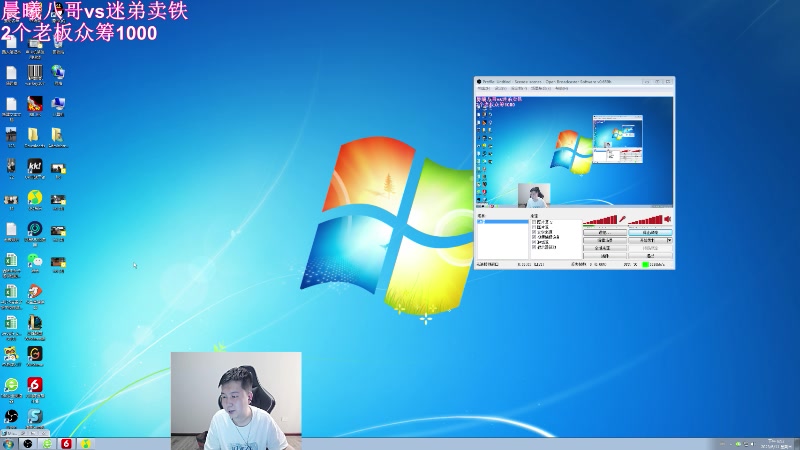This screenshot has height=450, width=800.
Task: Open the Computer monitor desktop icon
Action: (x=58, y=105)
